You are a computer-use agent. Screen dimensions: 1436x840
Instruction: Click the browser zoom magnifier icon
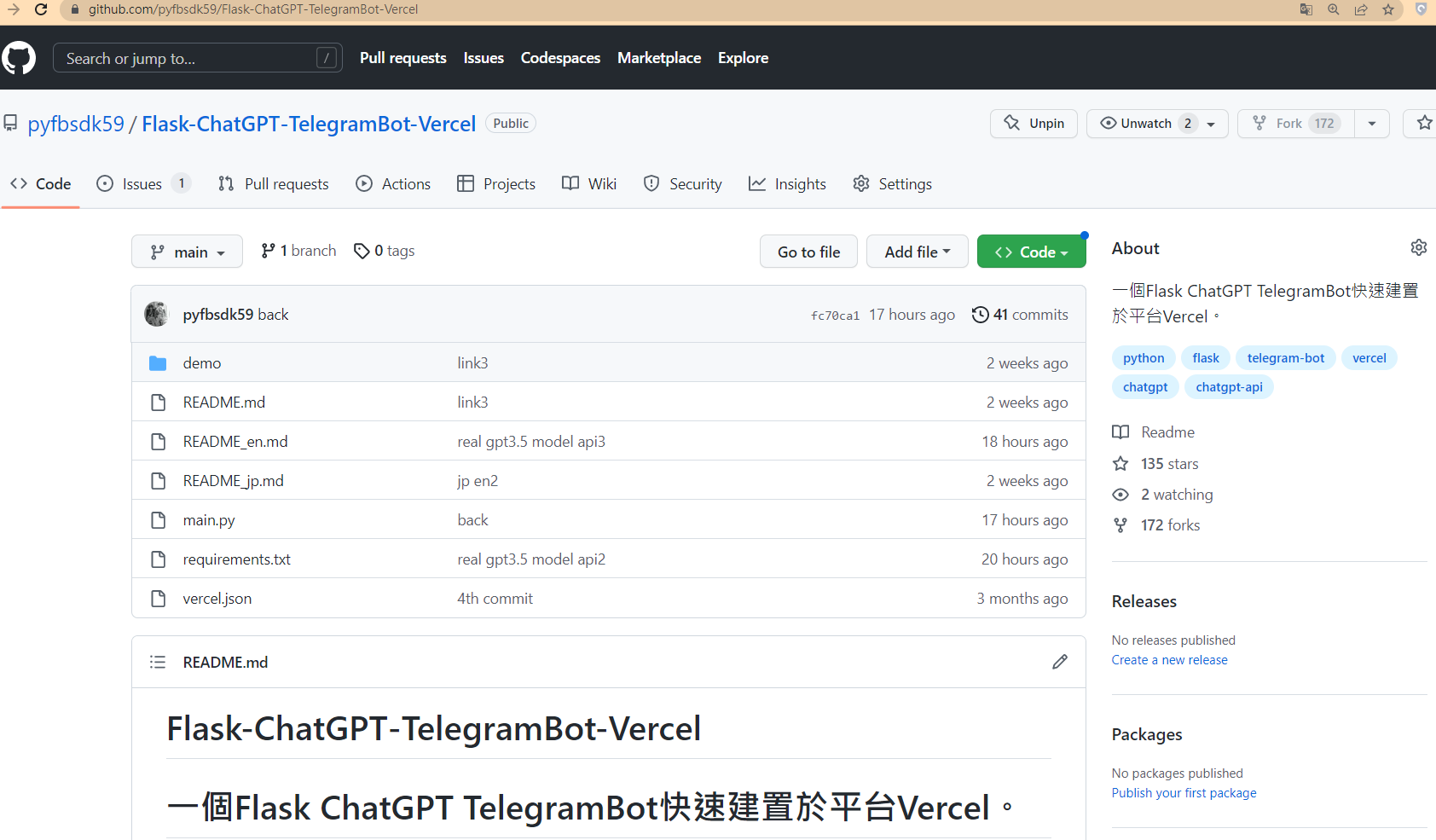click(x=1333, y=9)
